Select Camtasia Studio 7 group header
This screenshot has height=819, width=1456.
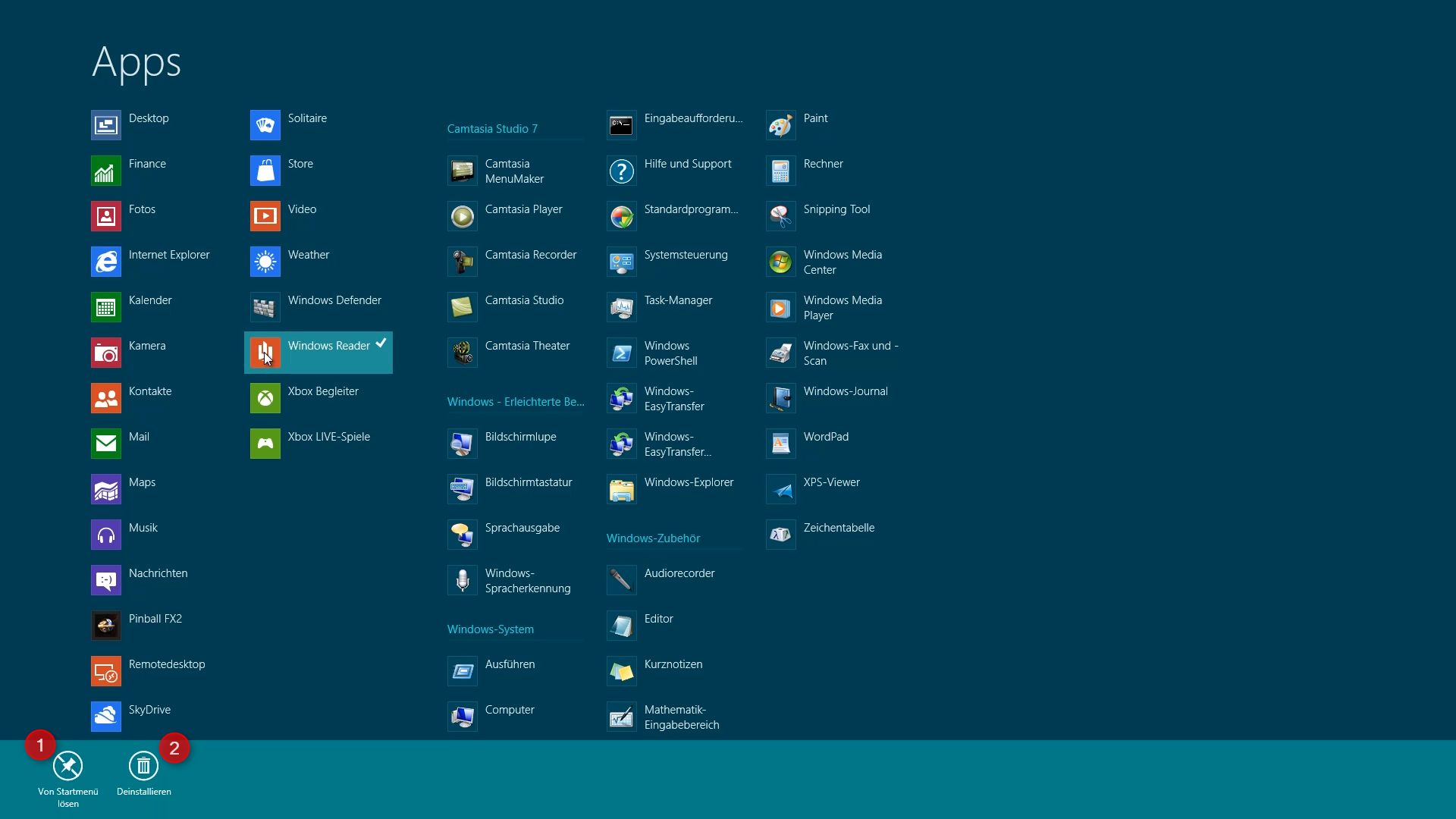tap(492, 129)
